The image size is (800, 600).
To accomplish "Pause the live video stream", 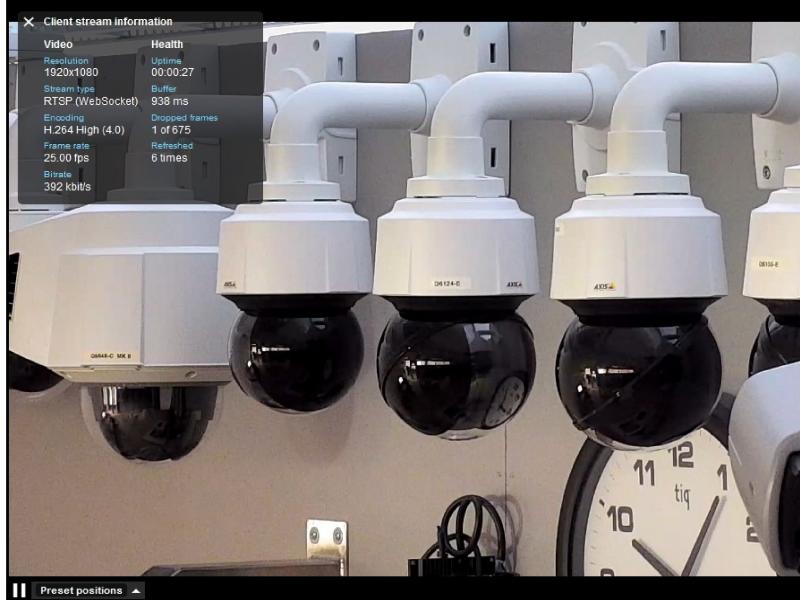I will coord(19,591).
